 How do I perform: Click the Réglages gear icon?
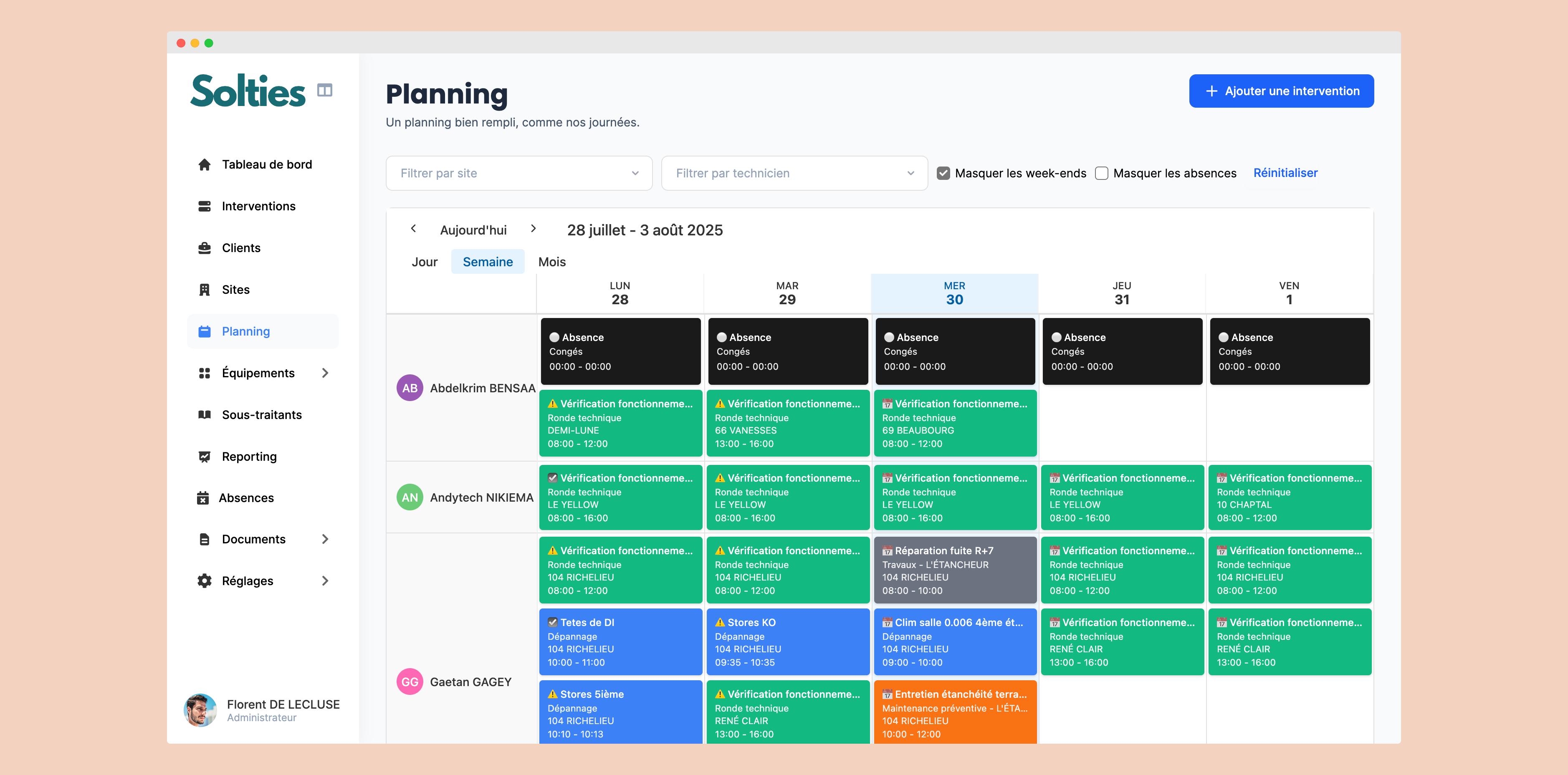205,581
